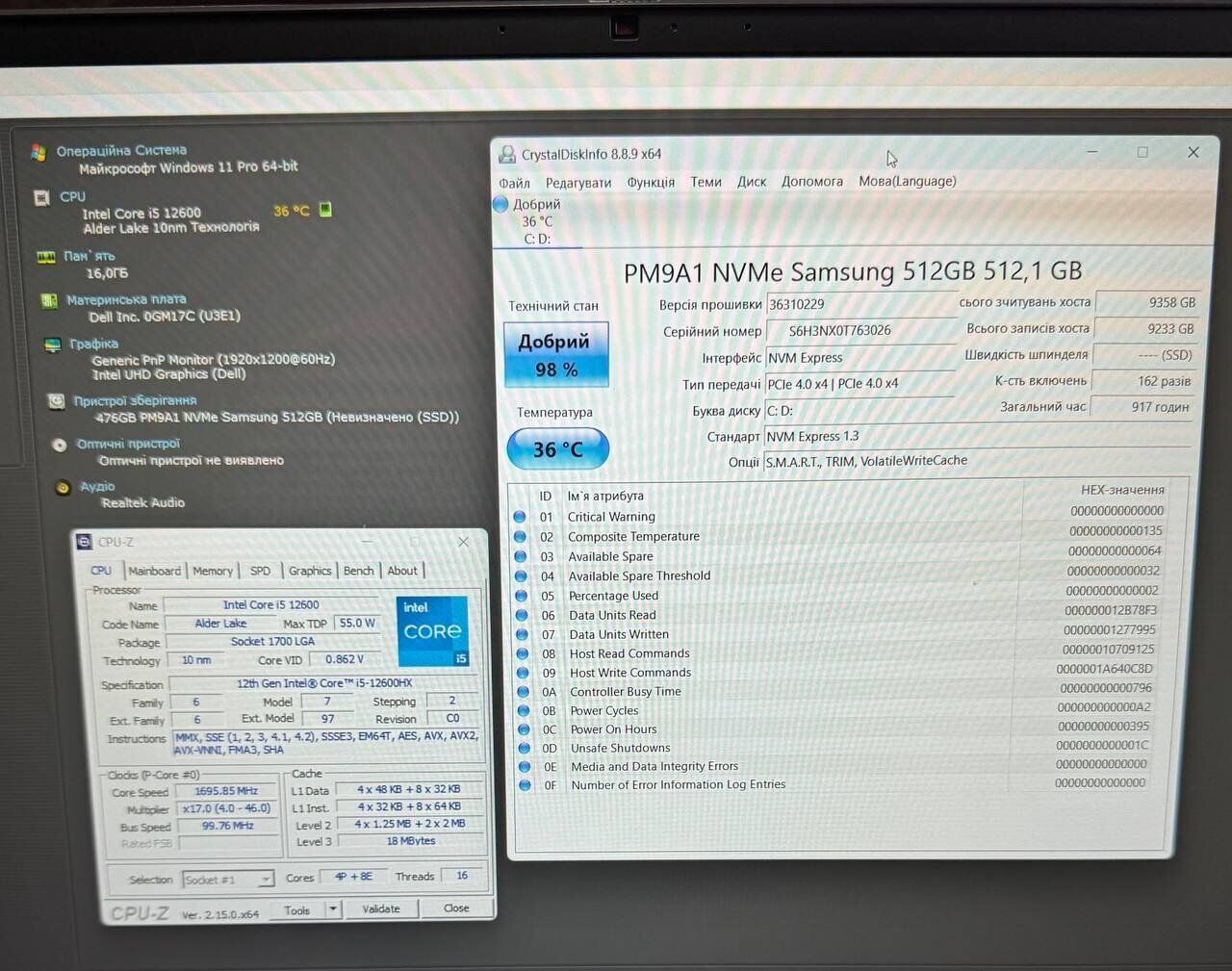Click the motherboard section icon
Viewport: 1232px width, 971px height.
pos(49,301)
